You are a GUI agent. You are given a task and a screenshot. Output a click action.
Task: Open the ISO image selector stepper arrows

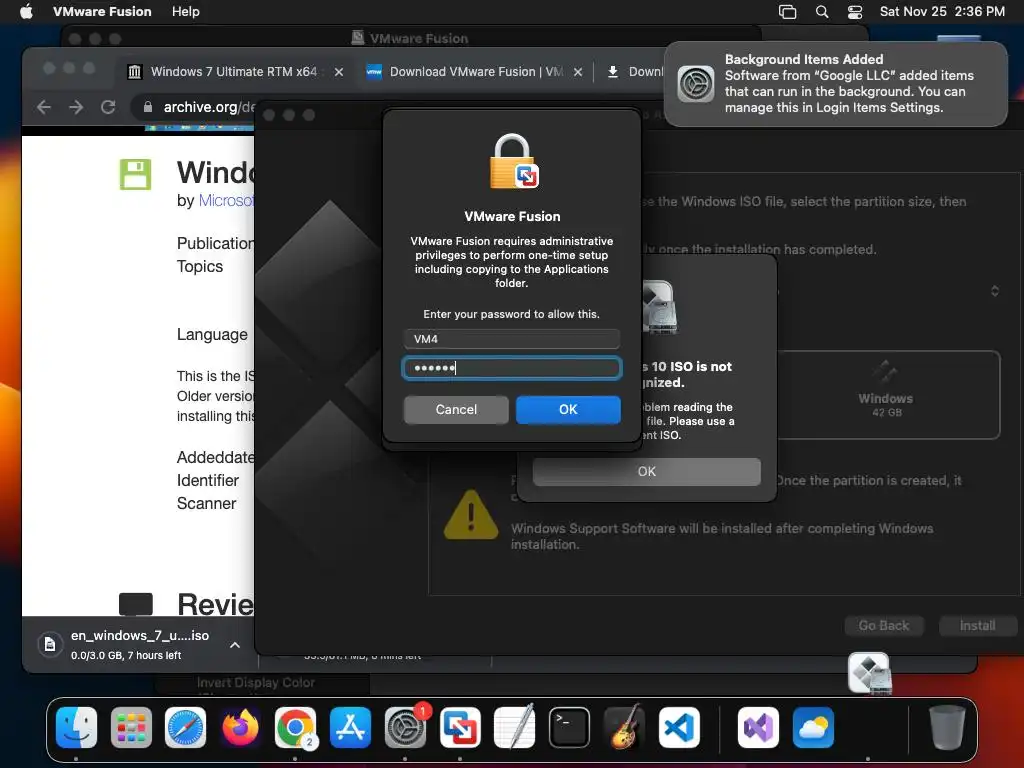click(x=995, y=291)
